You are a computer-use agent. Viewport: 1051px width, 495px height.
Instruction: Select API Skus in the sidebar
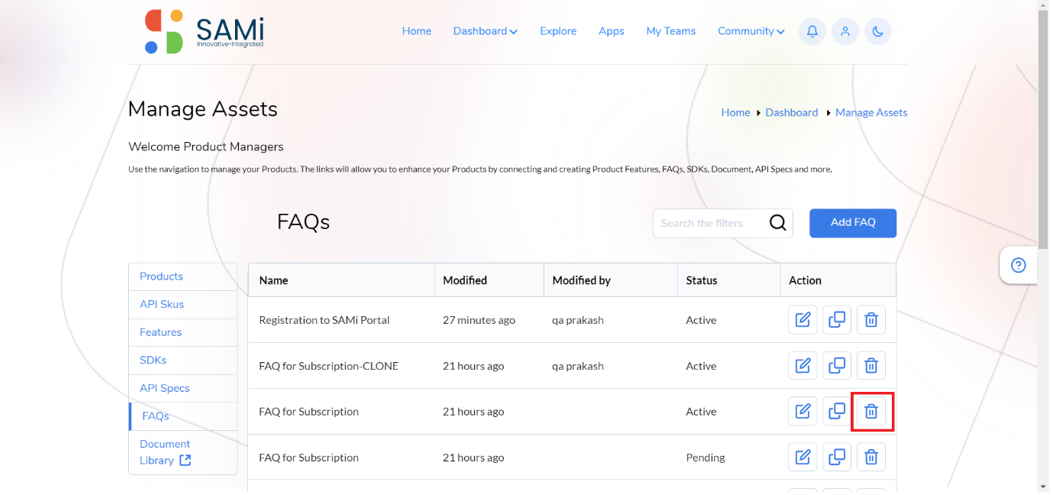tap(183, 305)
